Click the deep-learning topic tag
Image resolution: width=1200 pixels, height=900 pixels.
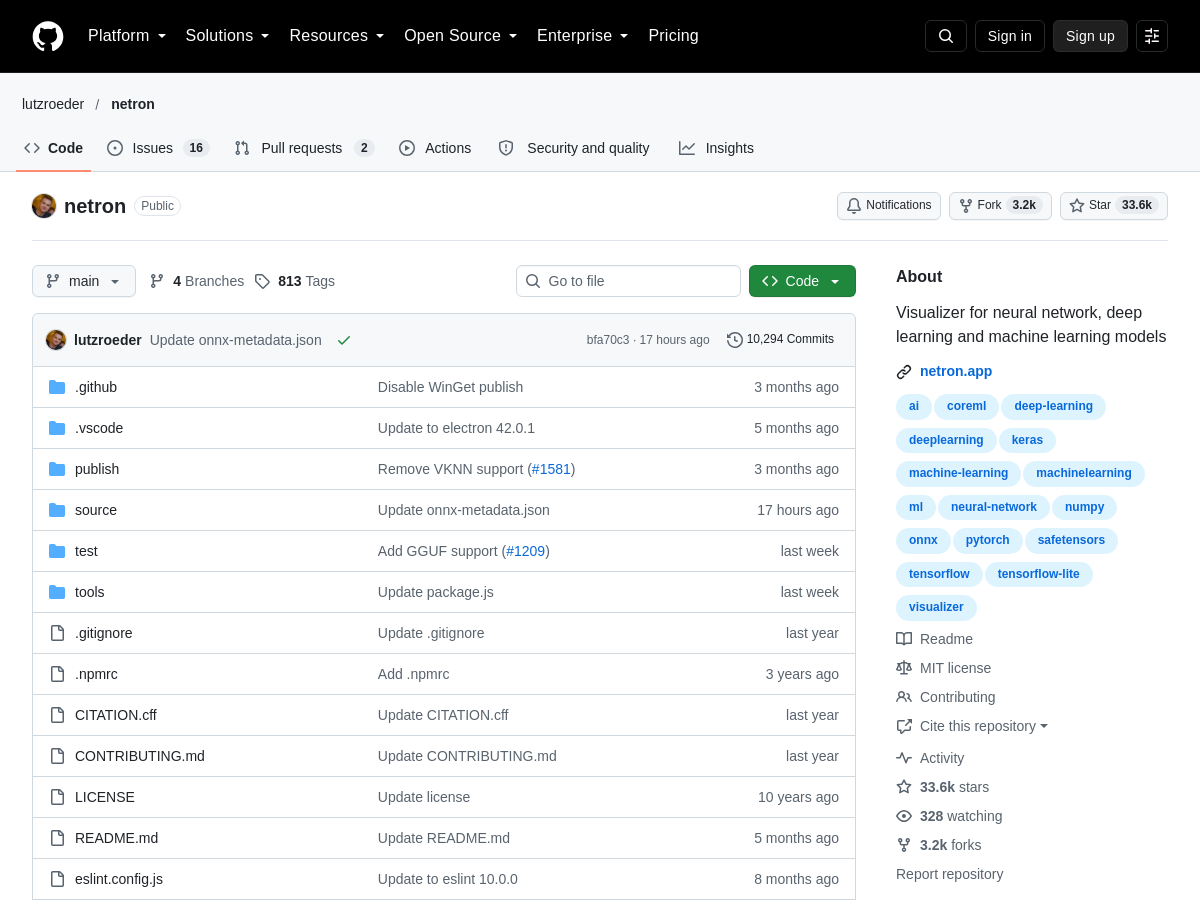tap(1053, 406)
